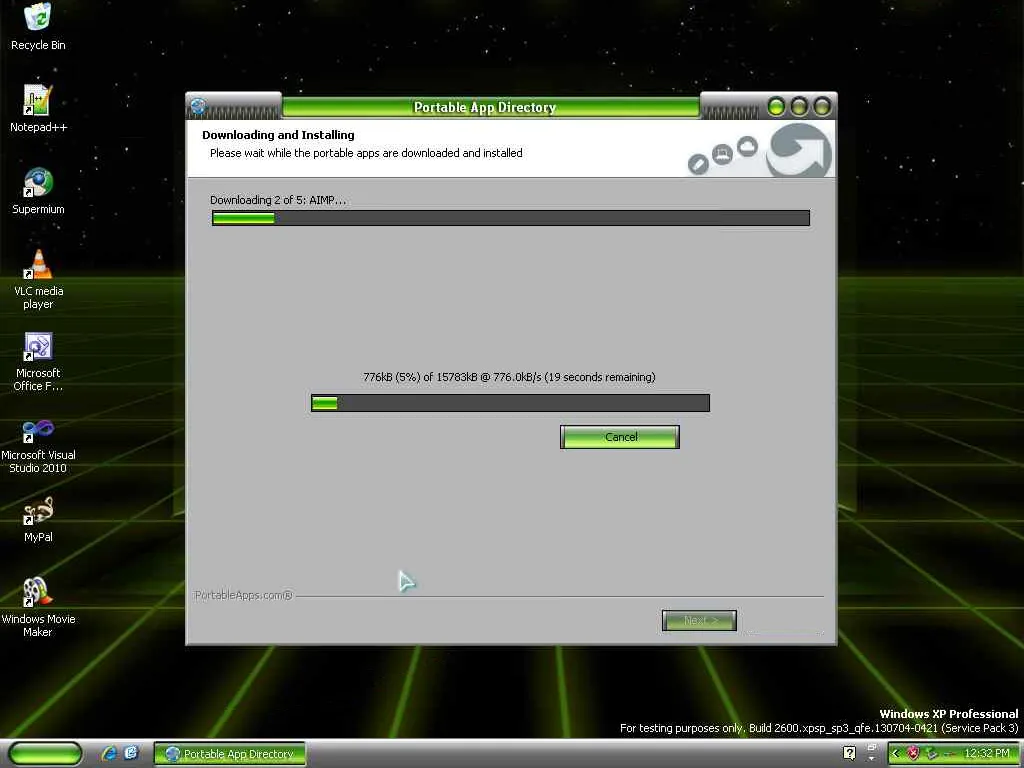
Task: Select the Windows Movie Maker shortcut
Action: (x=38, y=608)
